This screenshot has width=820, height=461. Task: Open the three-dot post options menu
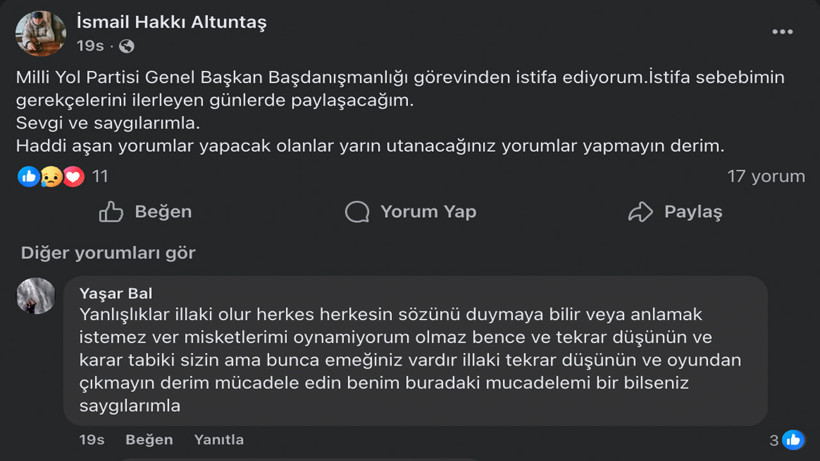point(782,32)
